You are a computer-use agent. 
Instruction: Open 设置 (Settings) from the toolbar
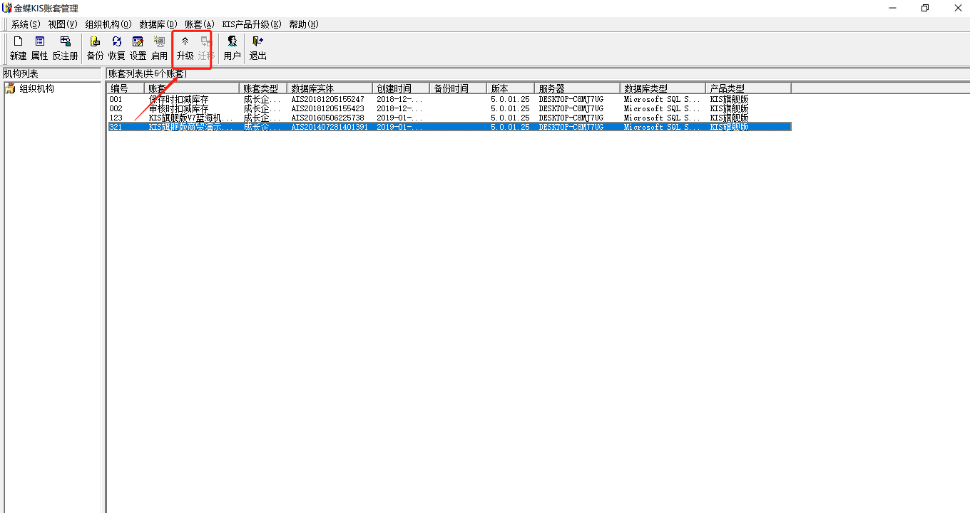[138, 48]
